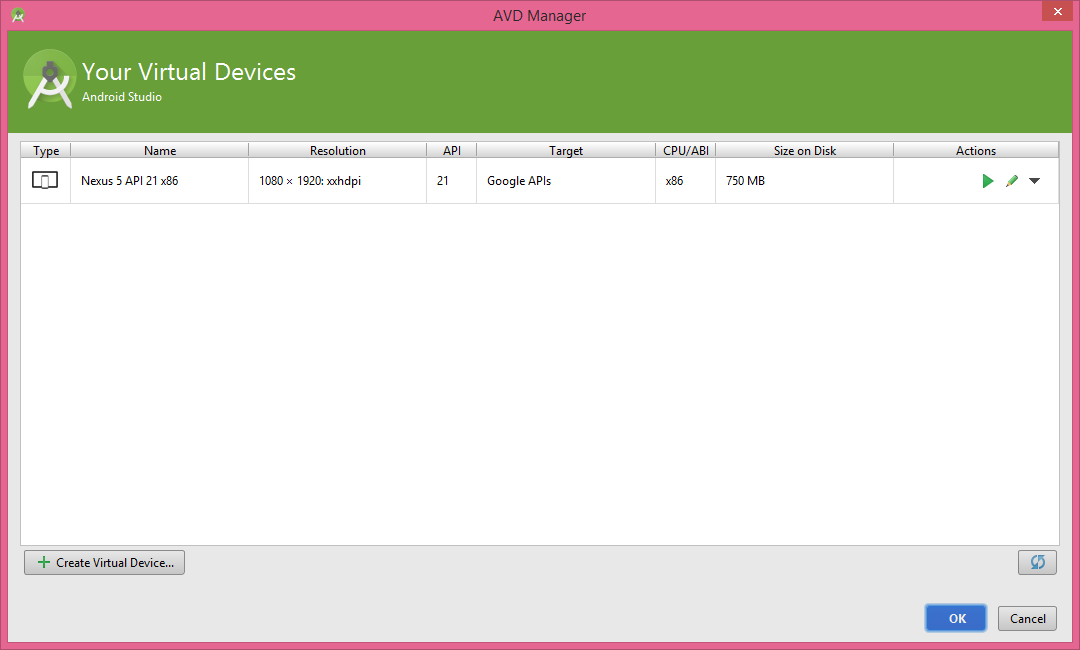Sort by the Resolution column header

coord(338,150)
